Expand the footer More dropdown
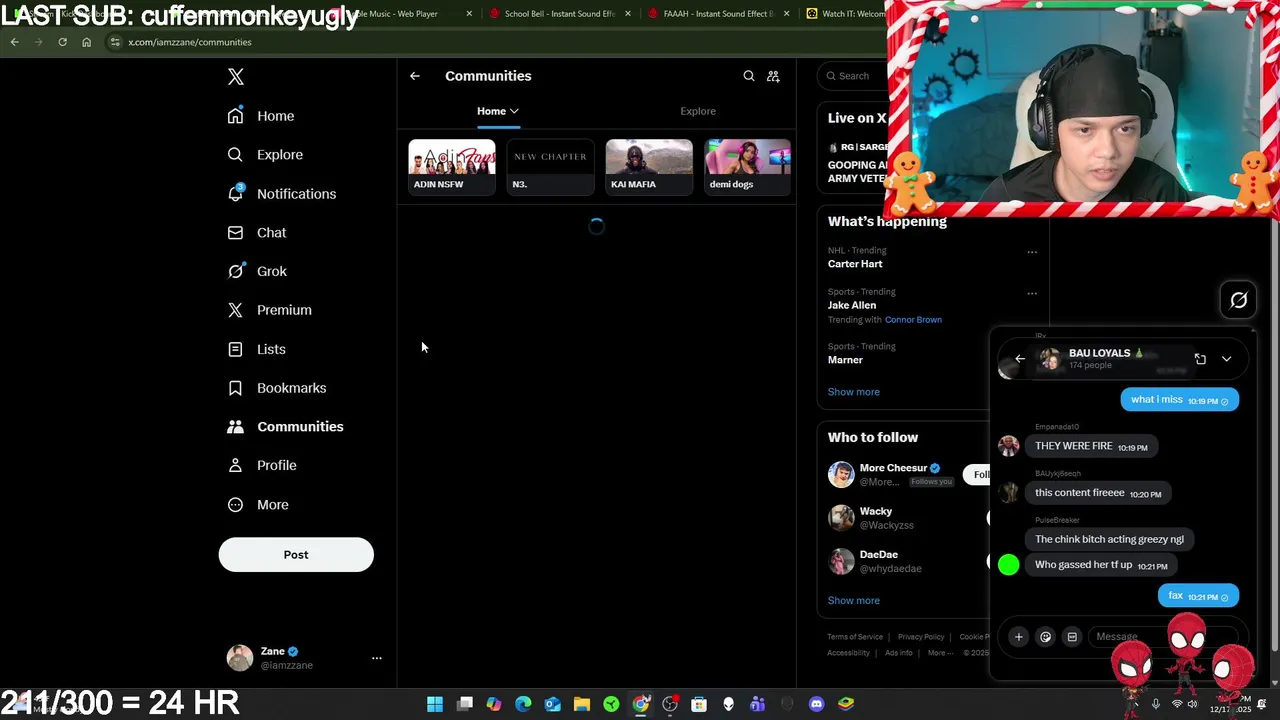Viewport: 1280px width, 720px height. (x=940, y=653)
